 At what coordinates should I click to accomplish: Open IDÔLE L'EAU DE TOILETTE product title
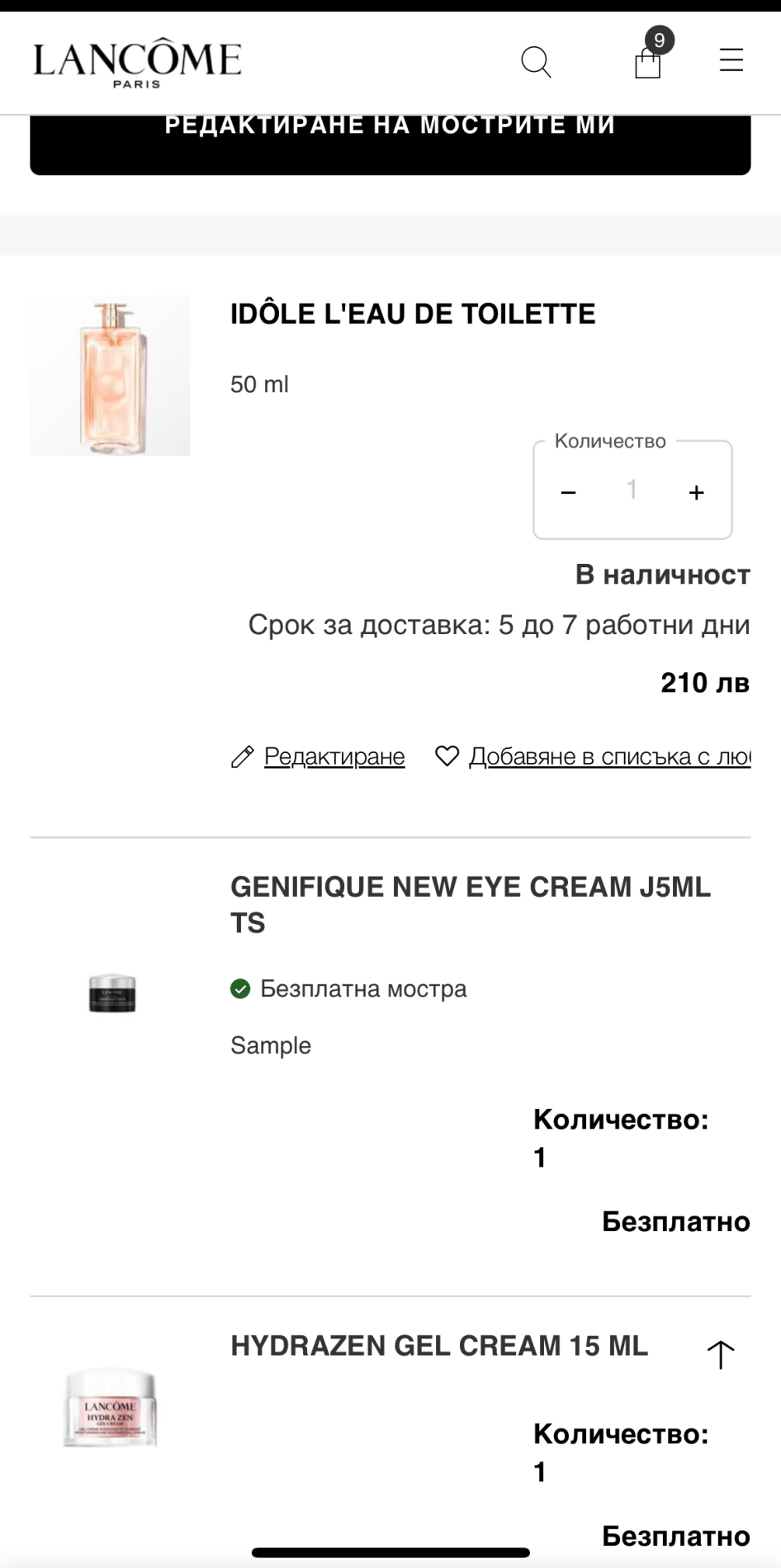(x=413, y=314)
